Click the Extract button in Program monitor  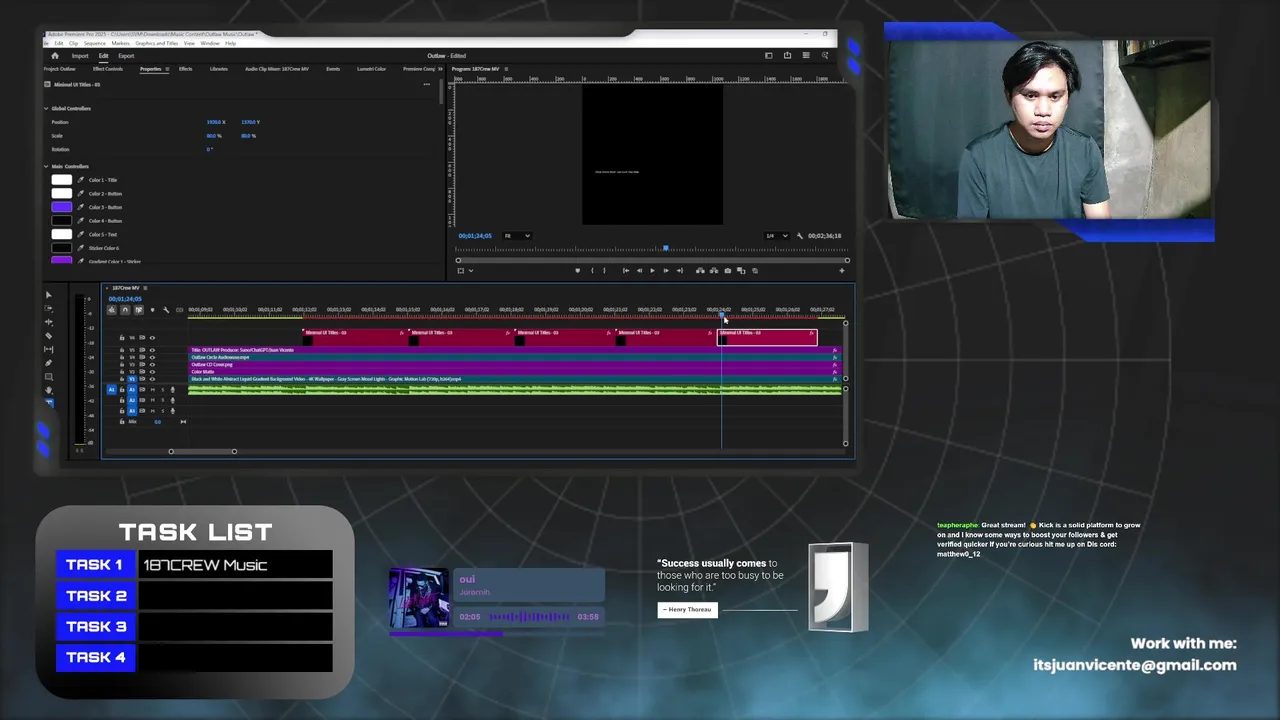coord(714,270)
